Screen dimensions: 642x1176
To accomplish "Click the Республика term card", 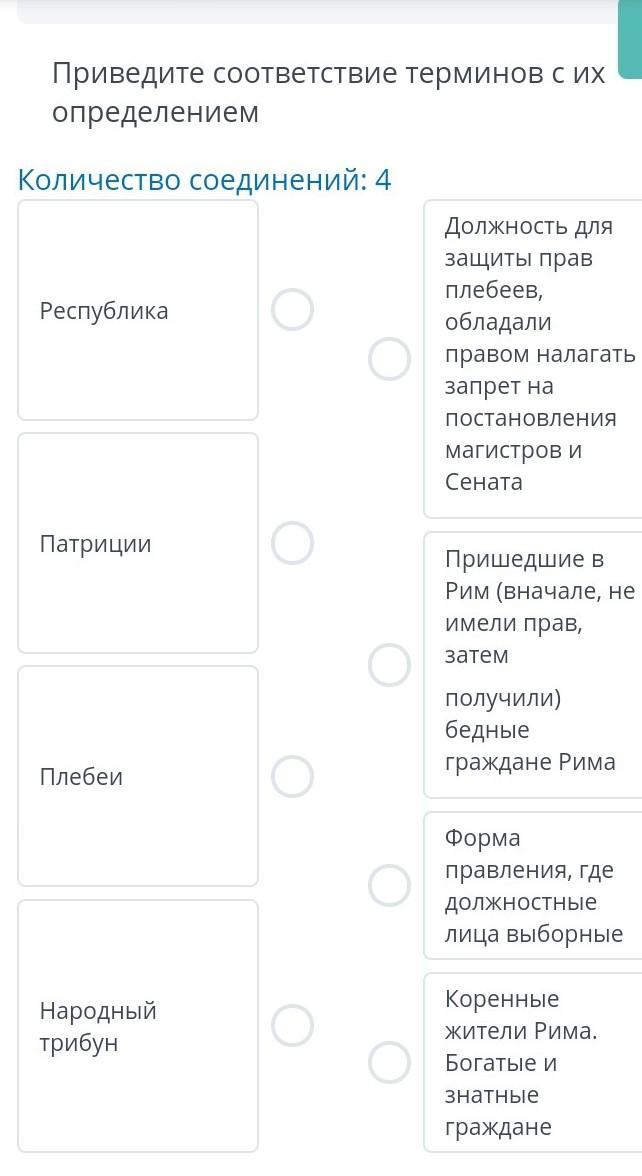I will (138, 310).
